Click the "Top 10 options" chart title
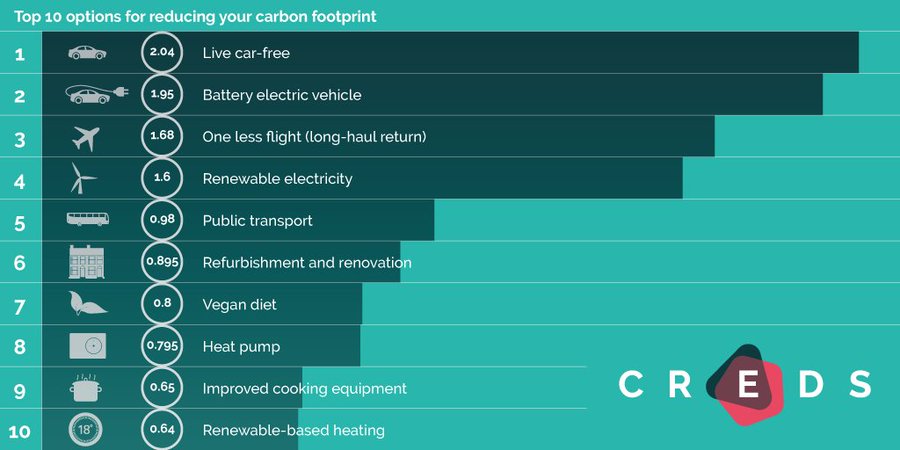This screenshot has height=450, width=900. click(x=195, y=17)
